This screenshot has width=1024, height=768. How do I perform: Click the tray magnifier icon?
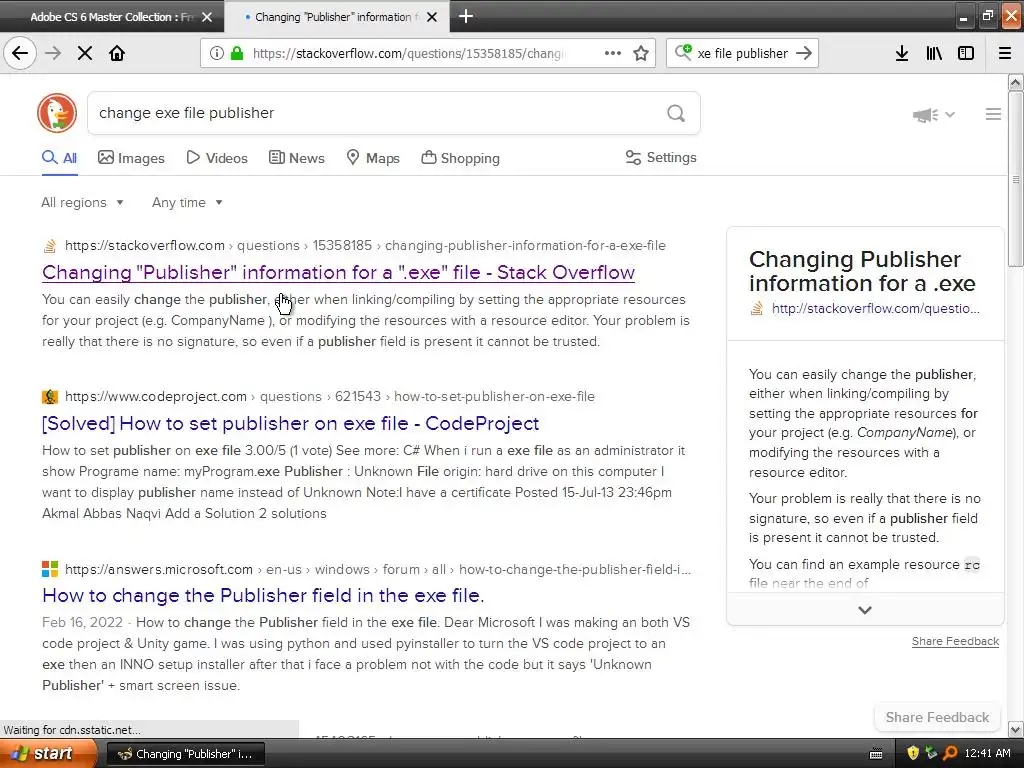coord(950,753)
